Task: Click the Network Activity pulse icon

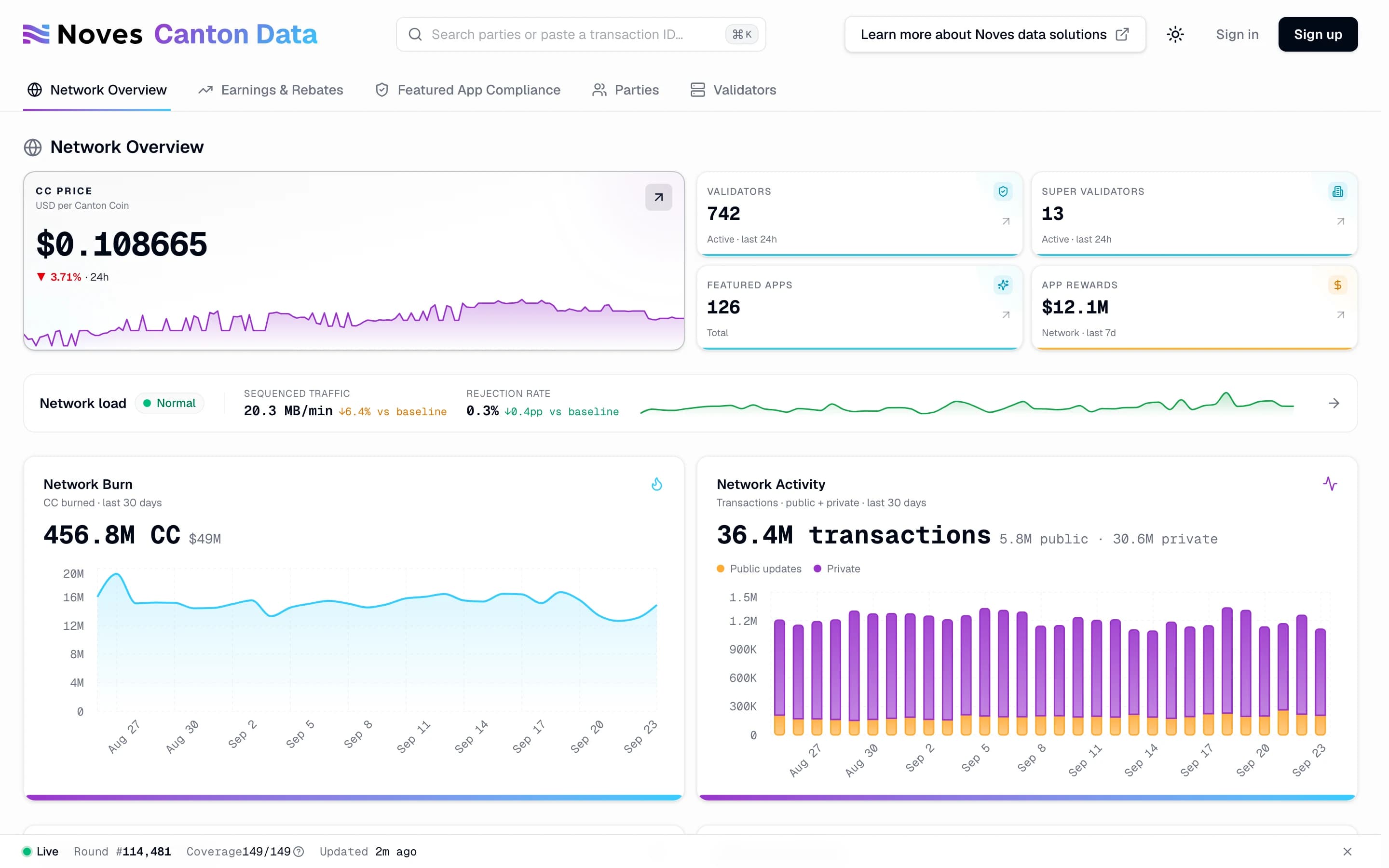Action: click(x=1330, y=484)
